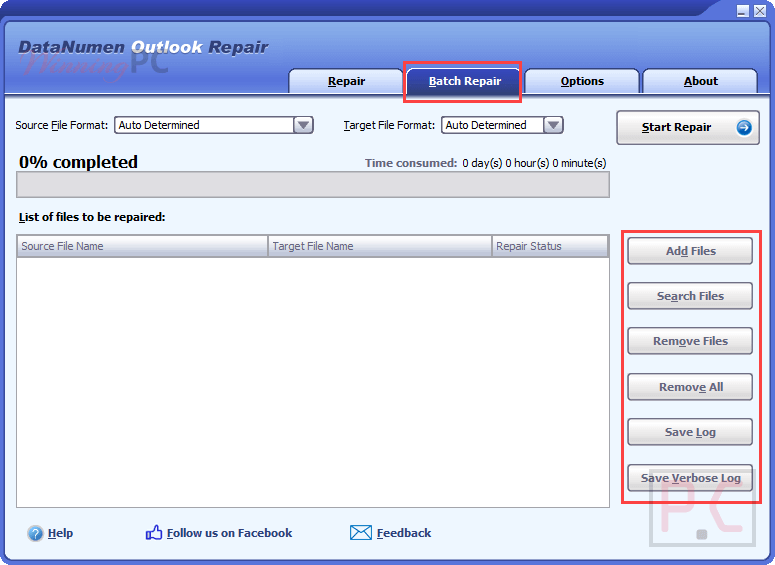Select the Source File Format combo box field

click(x=214, y=125)
